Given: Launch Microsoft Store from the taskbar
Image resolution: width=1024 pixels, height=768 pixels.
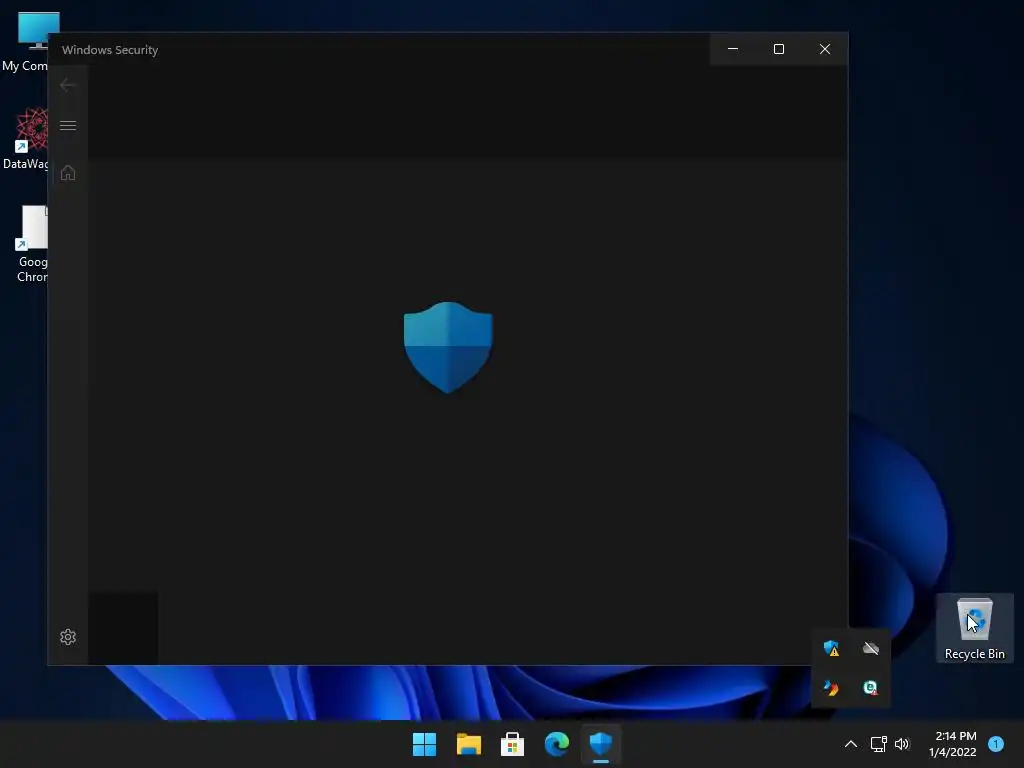Looking at the screenshot, I should coord(513,744).
